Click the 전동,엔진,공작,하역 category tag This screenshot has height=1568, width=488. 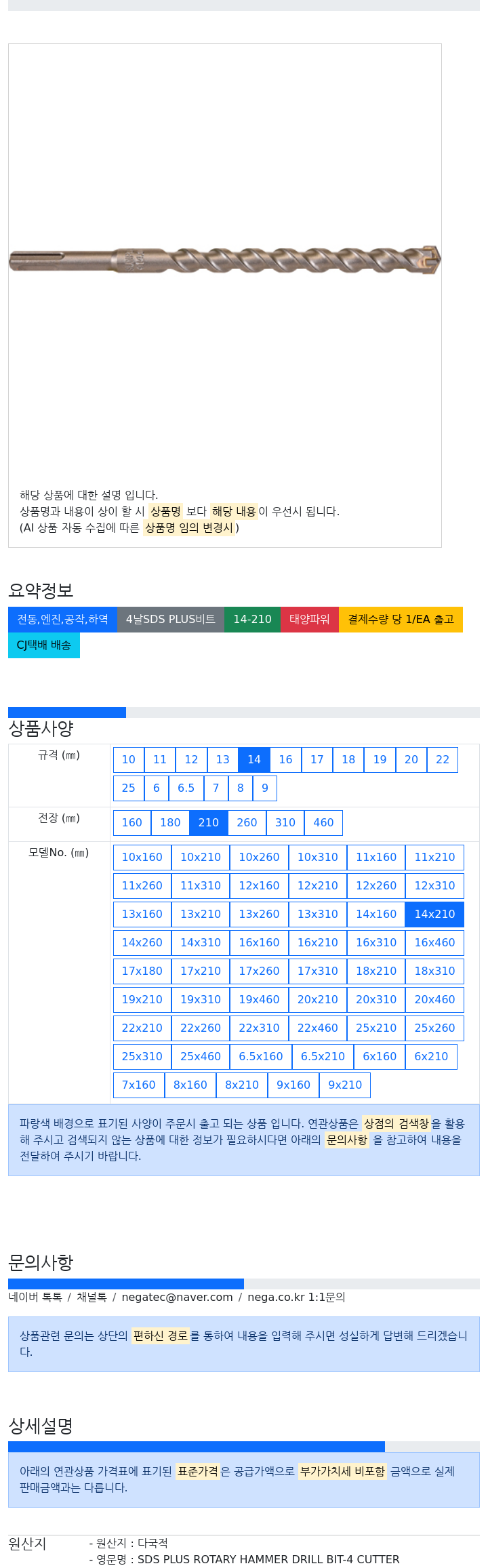[62, 620]
